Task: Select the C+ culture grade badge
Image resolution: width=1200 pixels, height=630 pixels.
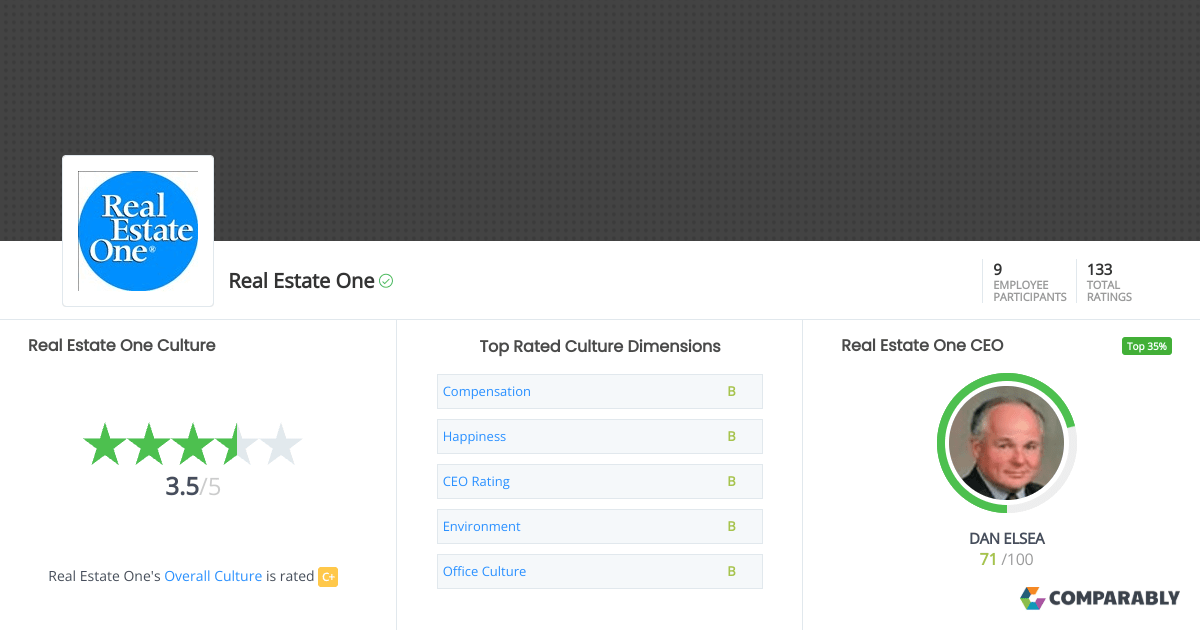Action: click(x=328, y=576)
